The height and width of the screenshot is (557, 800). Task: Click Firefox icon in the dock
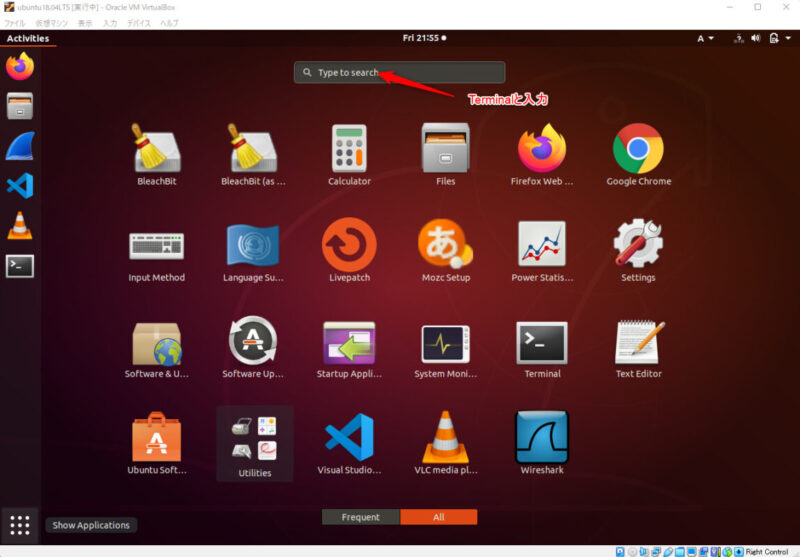point(20,66)
